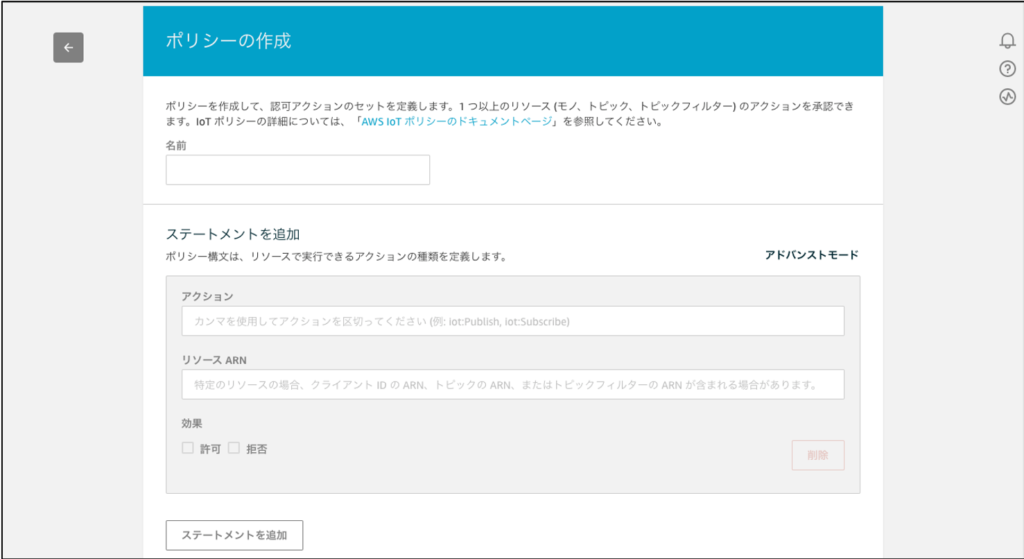Click the activity pulse monitor icon
Screen dimensions: 1024x559
(1007, 97)
